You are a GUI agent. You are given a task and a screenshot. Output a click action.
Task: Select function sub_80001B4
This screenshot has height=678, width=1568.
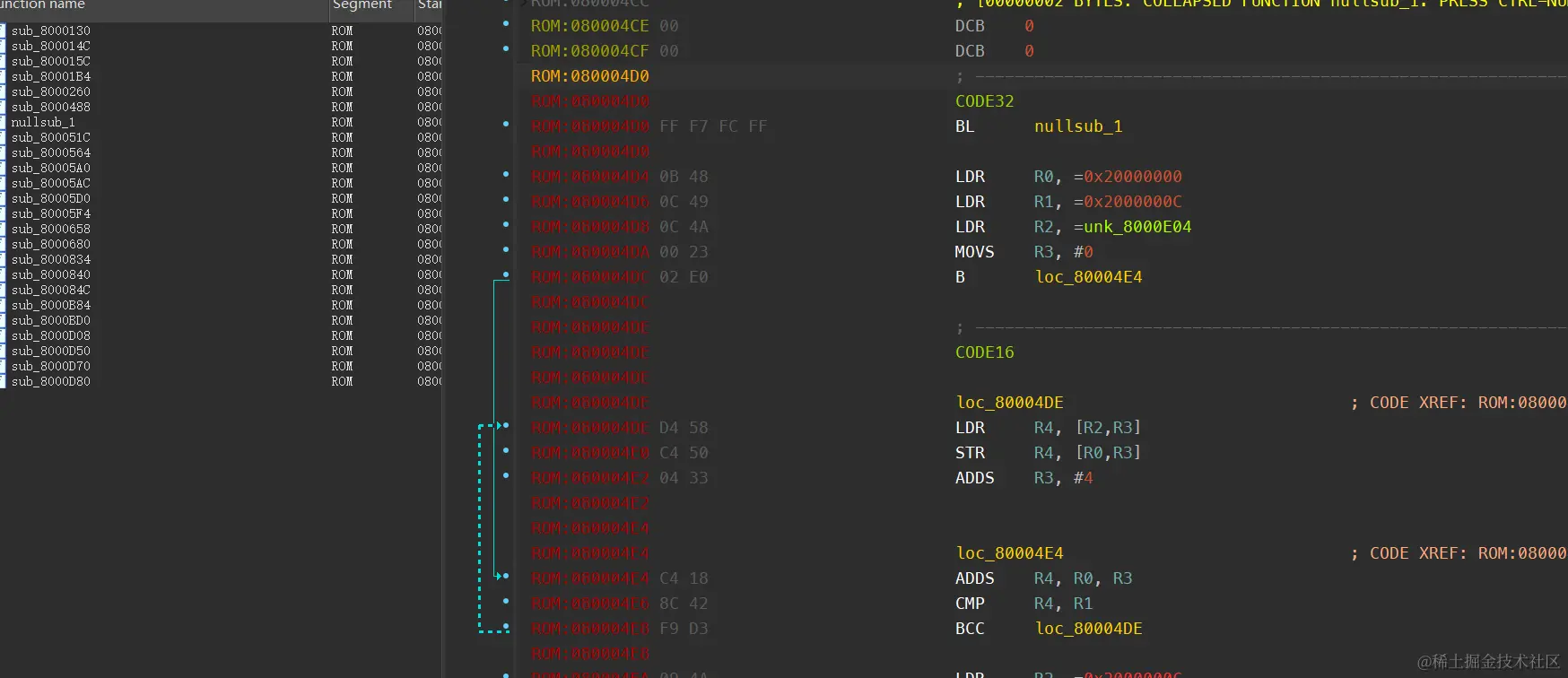point(51,76)
